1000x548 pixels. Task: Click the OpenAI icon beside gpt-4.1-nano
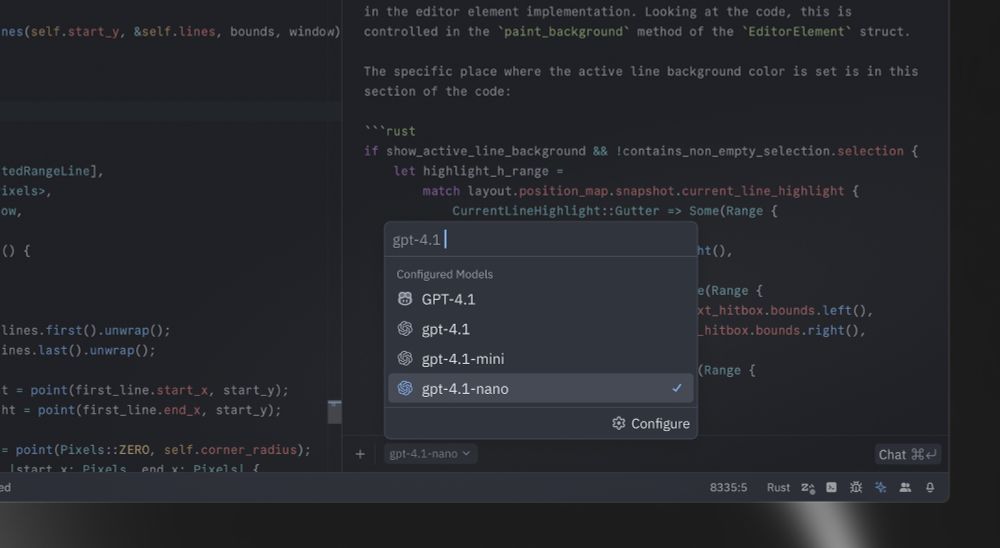click(405, 389)
